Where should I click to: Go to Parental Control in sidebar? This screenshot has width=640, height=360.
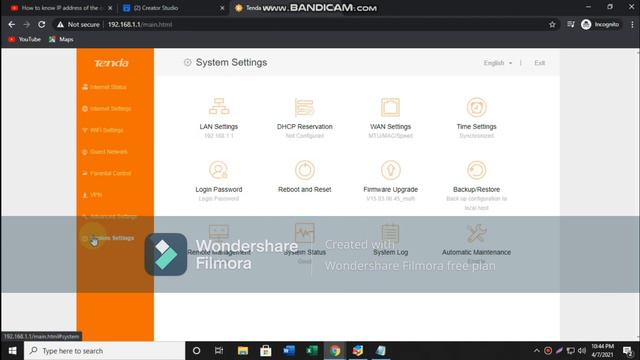[x=107, y=173]
